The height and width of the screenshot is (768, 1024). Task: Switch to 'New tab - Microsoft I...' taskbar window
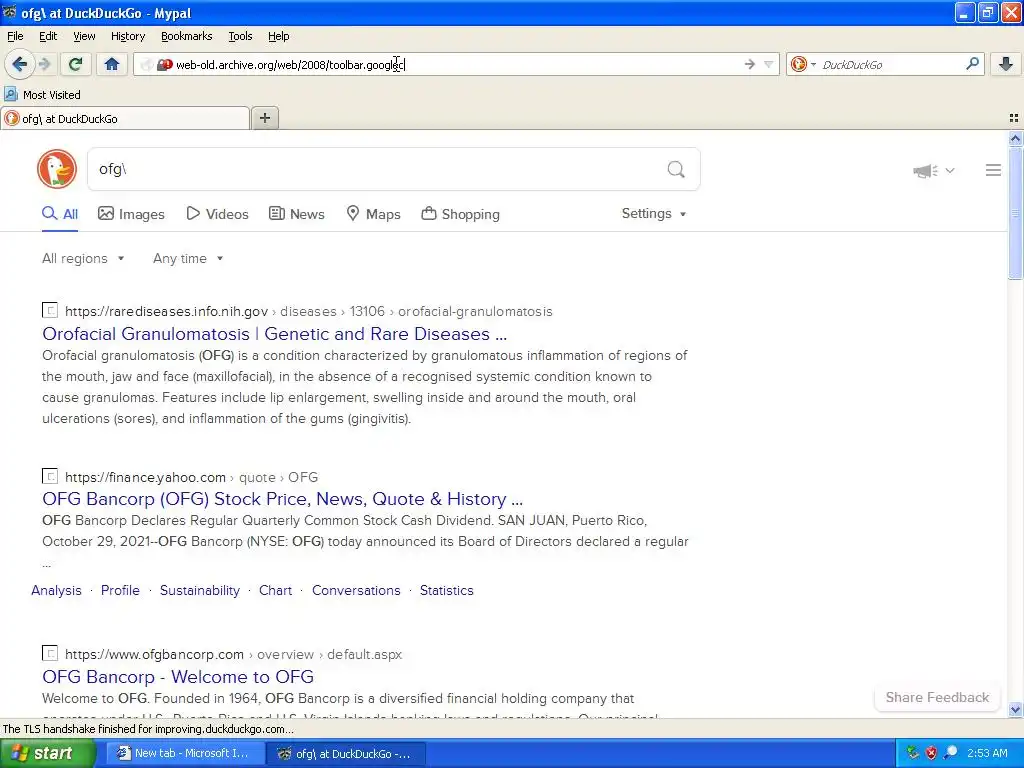[x=185, y=754]
